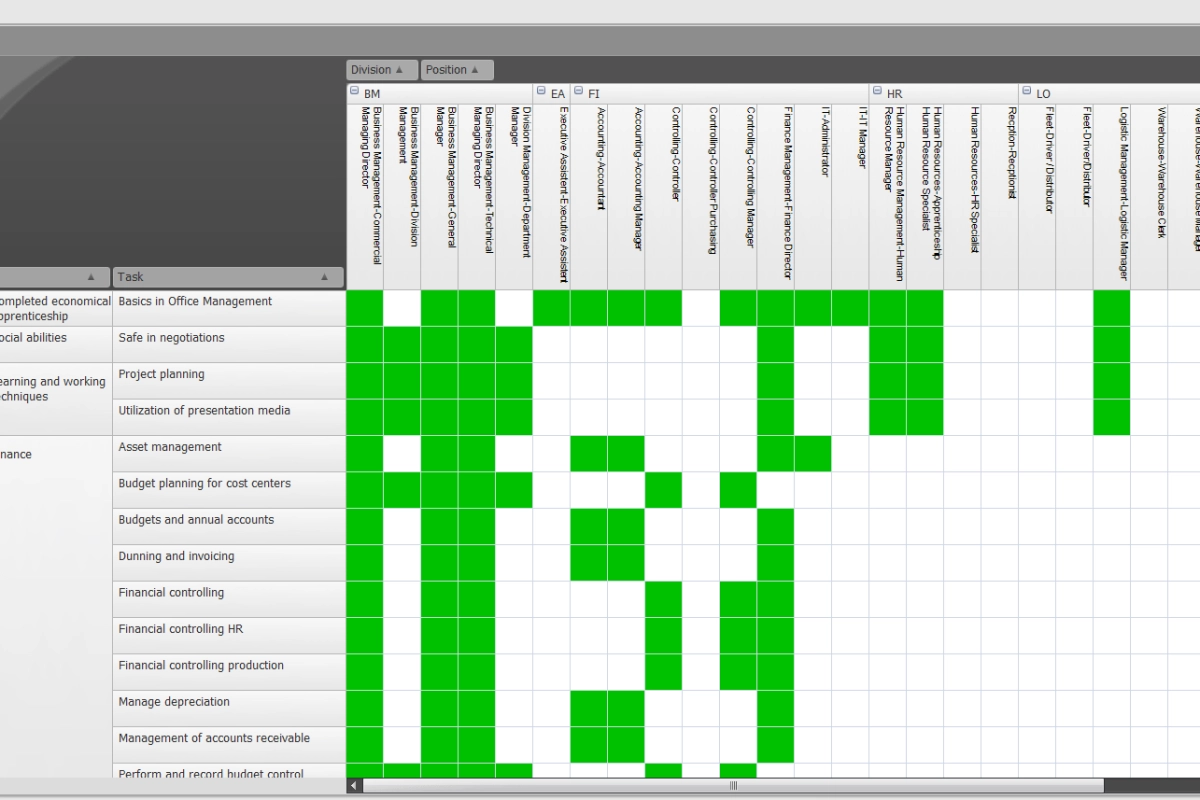Toggle IT-Administrator cell for Asset management
Viewport: 1200px width, 800px height.
(x=813, y=453)
